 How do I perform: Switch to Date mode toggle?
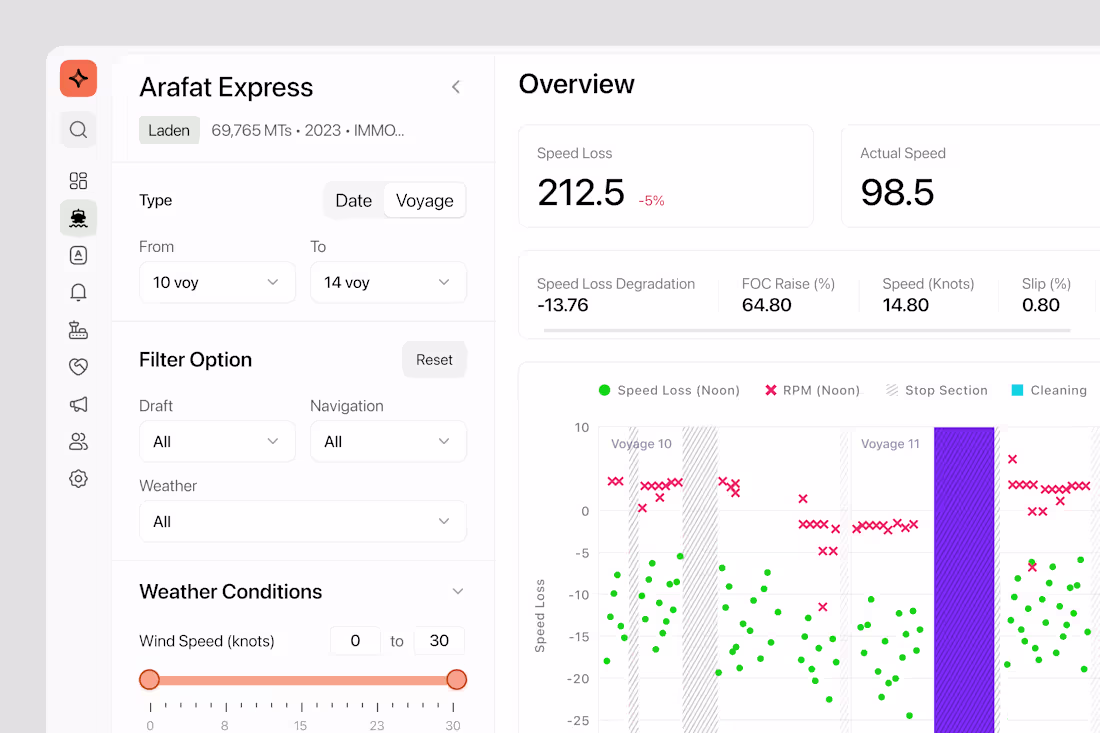coord(353,200)
